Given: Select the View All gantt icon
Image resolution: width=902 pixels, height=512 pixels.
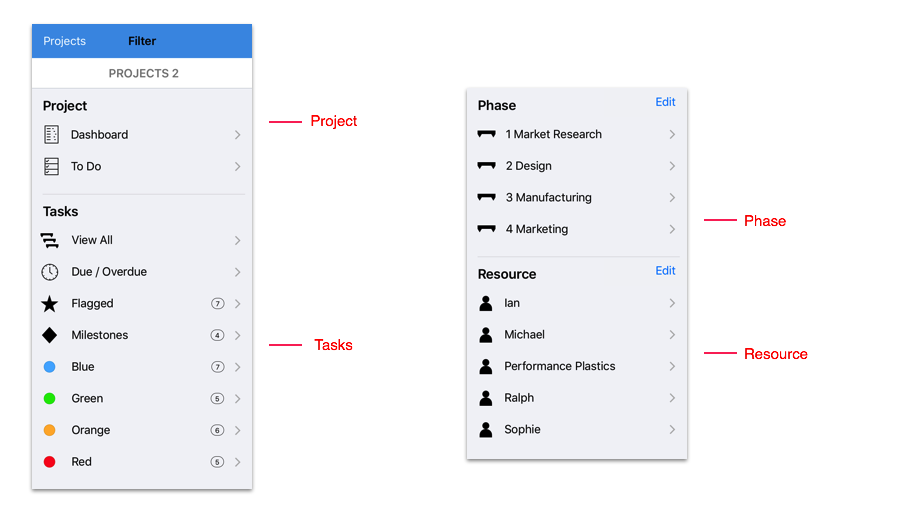Looking at the screenshot, I should 49,240.
